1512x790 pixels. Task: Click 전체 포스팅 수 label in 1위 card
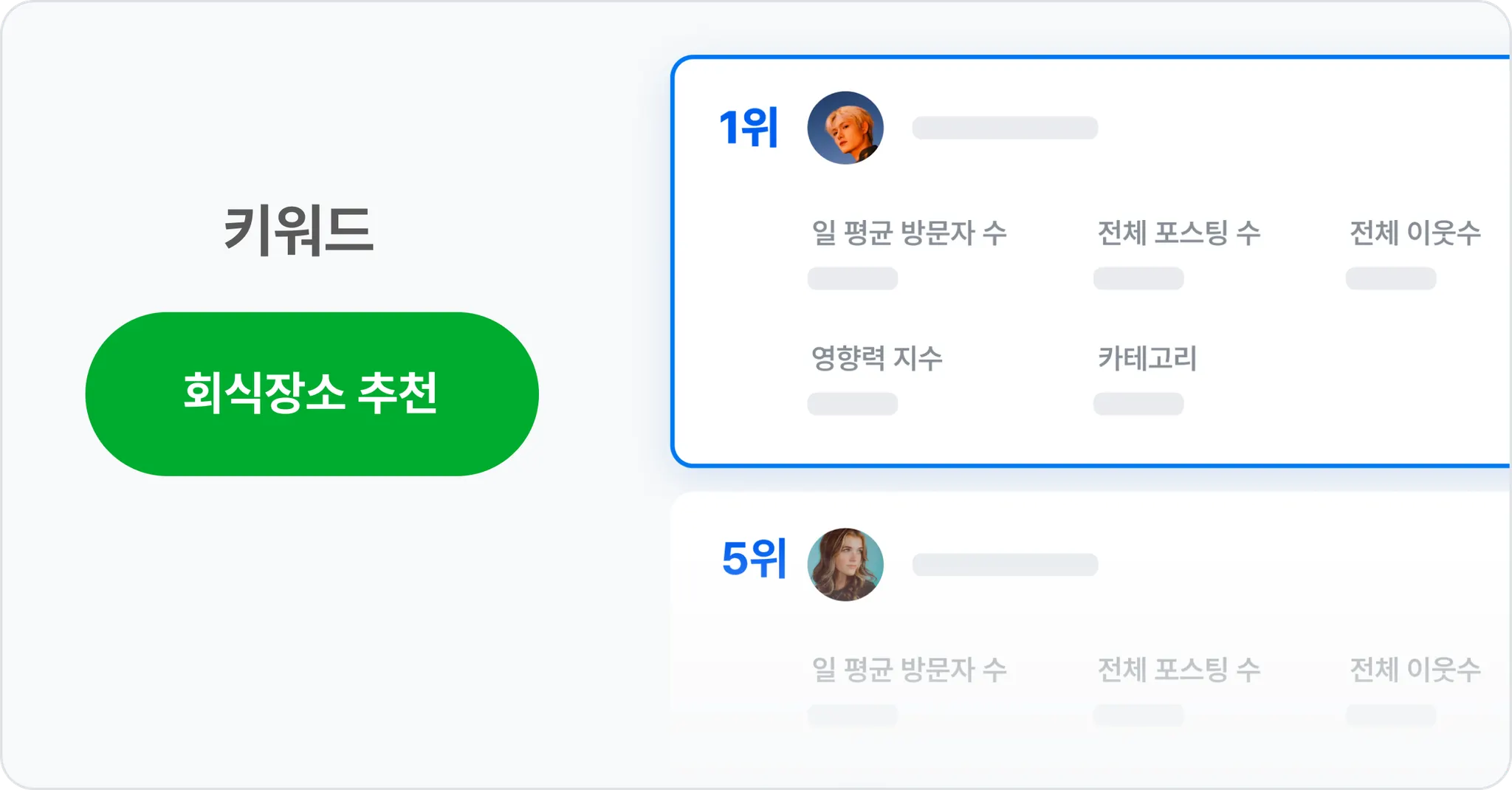(1178, 233)
